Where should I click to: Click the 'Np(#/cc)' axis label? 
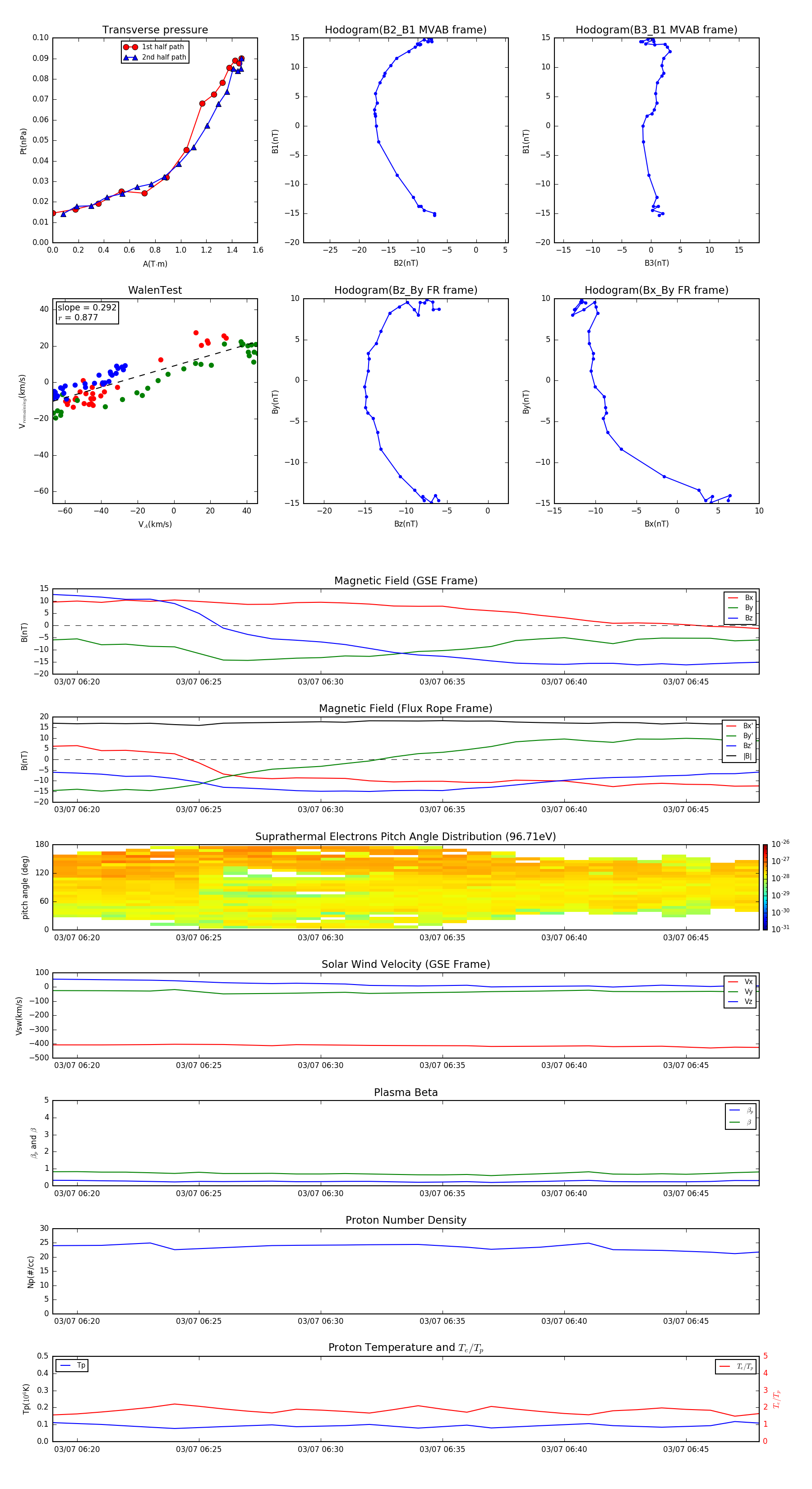(31, 1272)
